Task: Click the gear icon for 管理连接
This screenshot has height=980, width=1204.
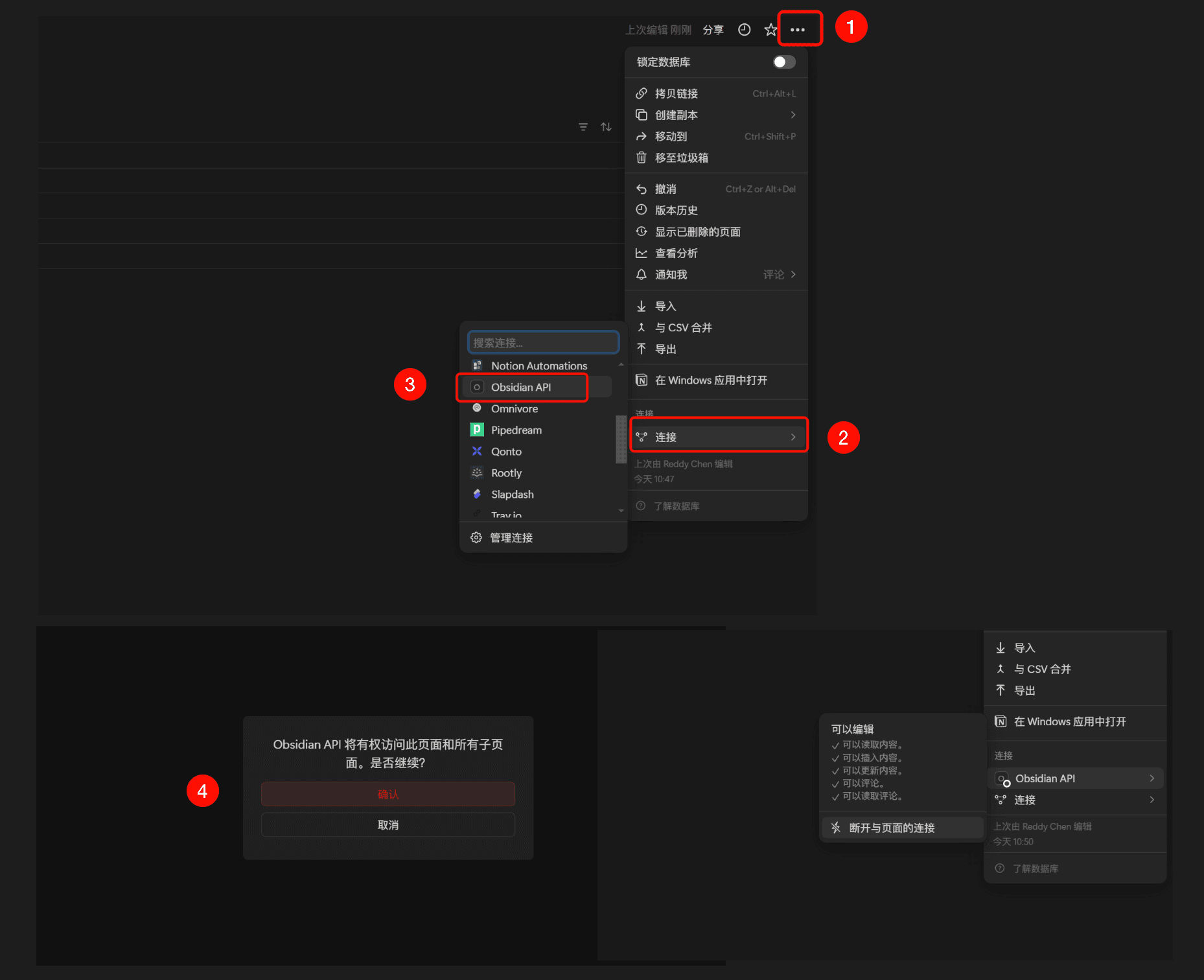Action: 476,537
